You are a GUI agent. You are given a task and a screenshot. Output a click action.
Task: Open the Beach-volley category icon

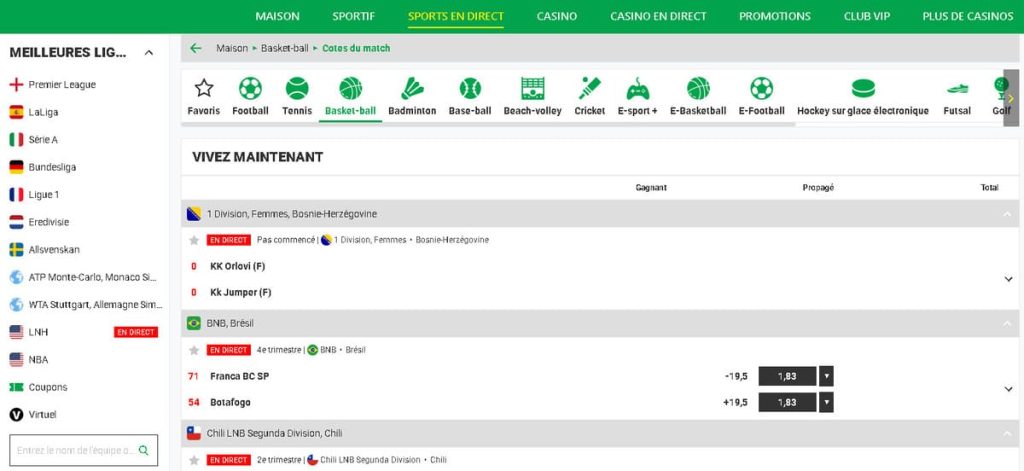pos(532,88)
